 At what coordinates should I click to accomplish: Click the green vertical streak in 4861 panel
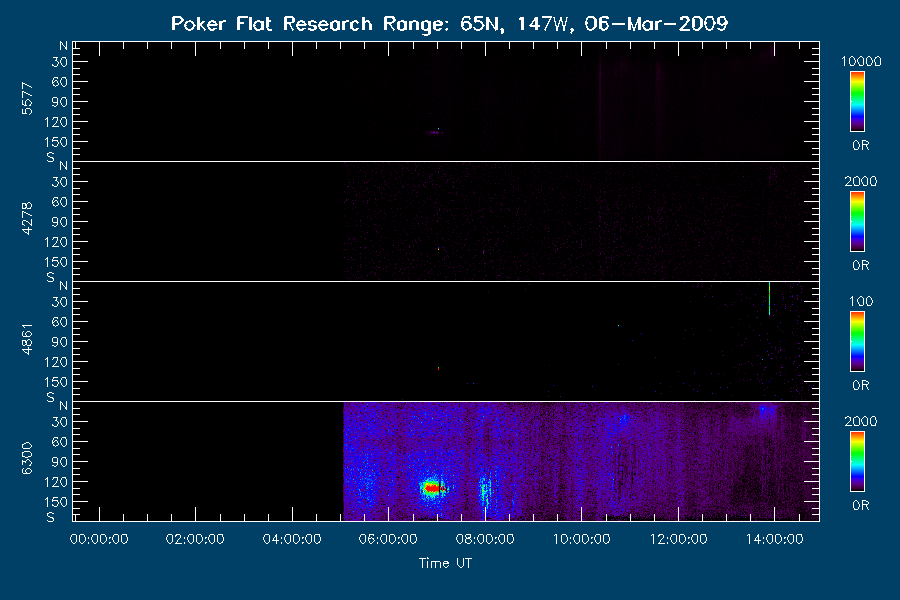(x=769, y=299)
